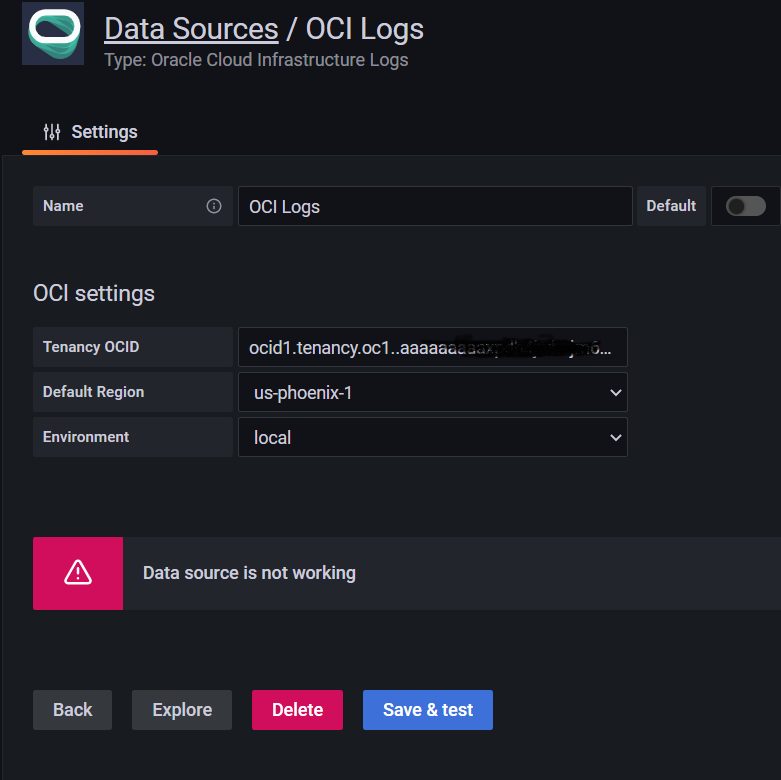Click the Explore button
This screenshot has height=780, width=781.
[x=182, y=710]
